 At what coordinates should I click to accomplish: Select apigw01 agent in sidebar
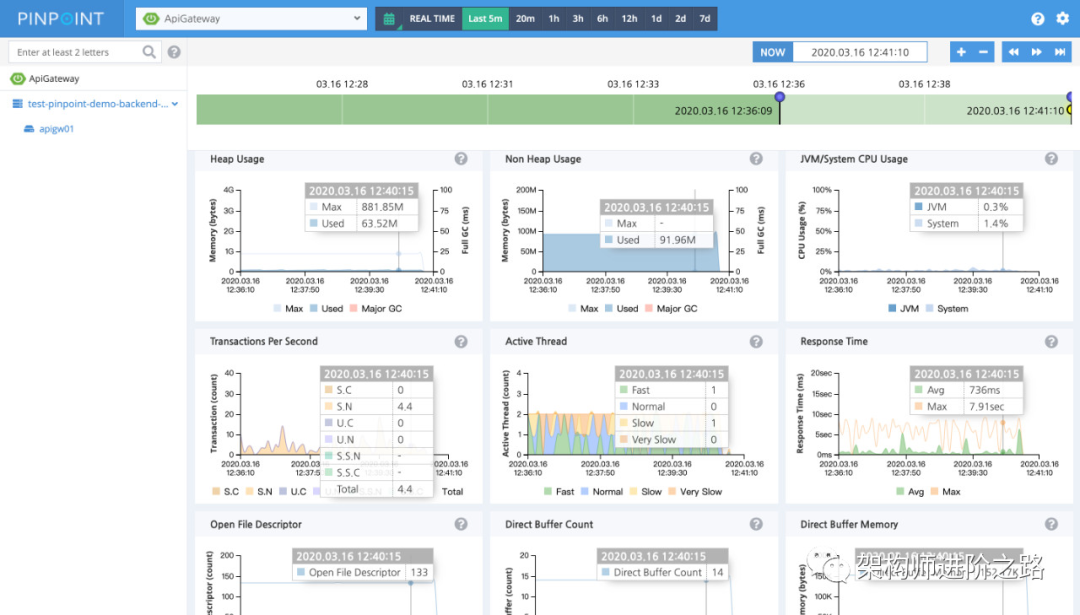(x=56, y=129)
